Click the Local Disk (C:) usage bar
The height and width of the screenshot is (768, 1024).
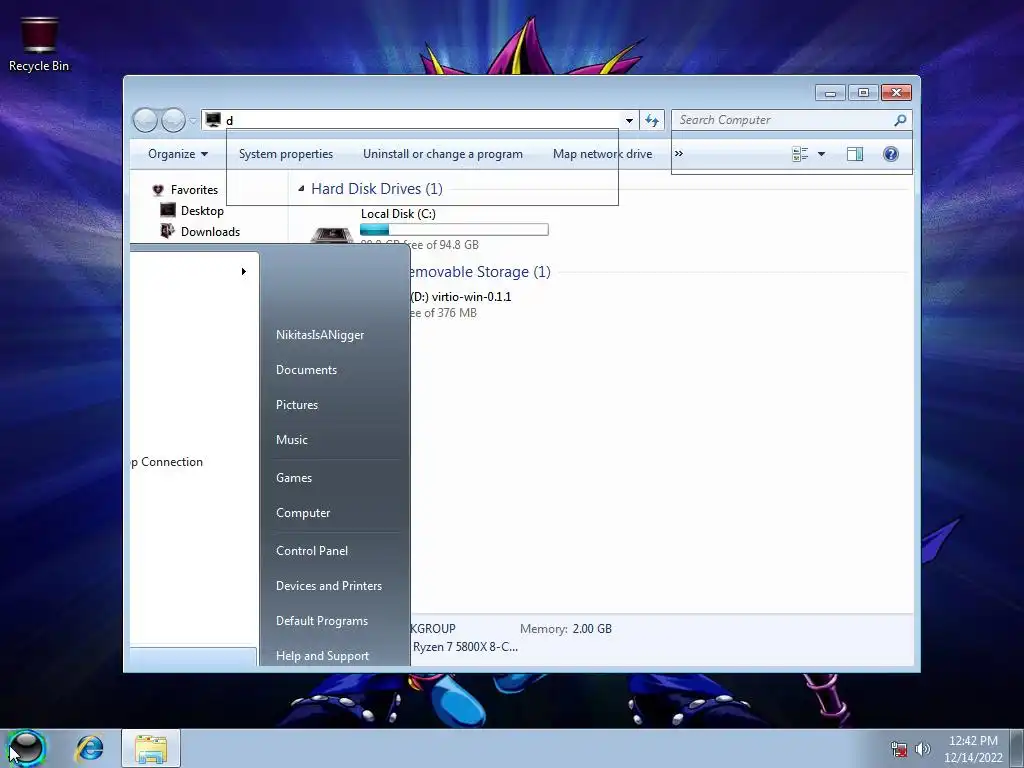(454, 229)
